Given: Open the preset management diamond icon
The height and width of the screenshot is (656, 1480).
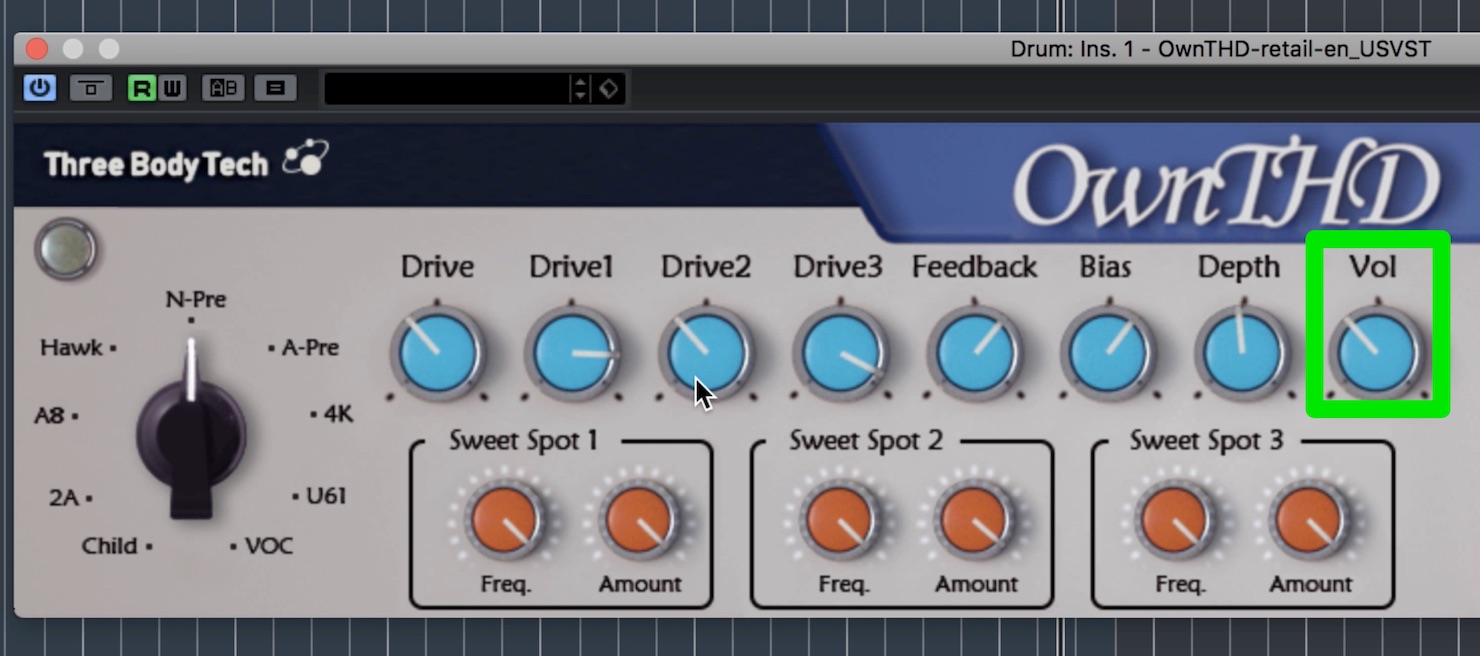Looking at the screenshot, I should [608, 88].
